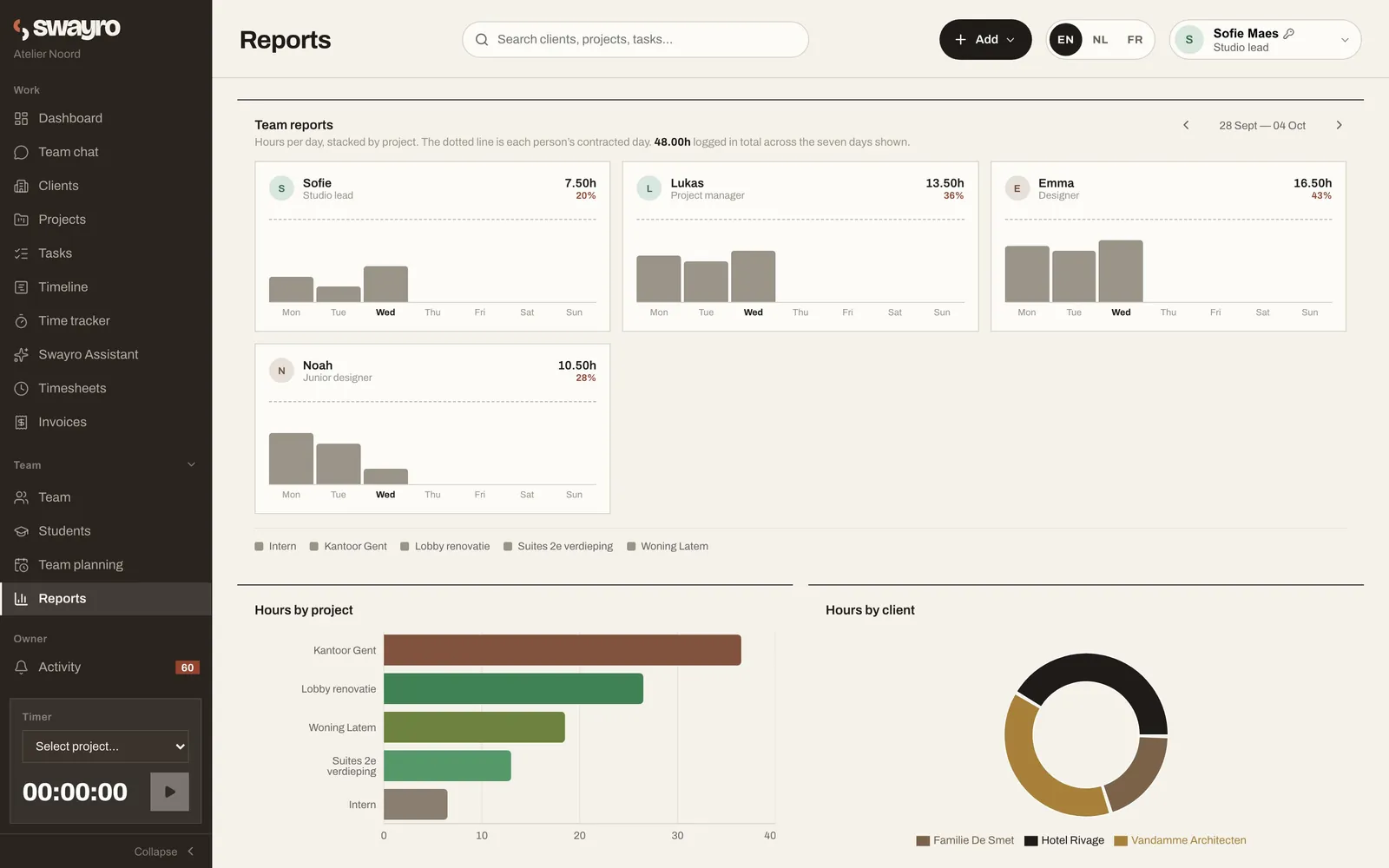Toggle the Intern legend entry
Viewport: 1389px width, 868px height.
click(x=275, y=547)
